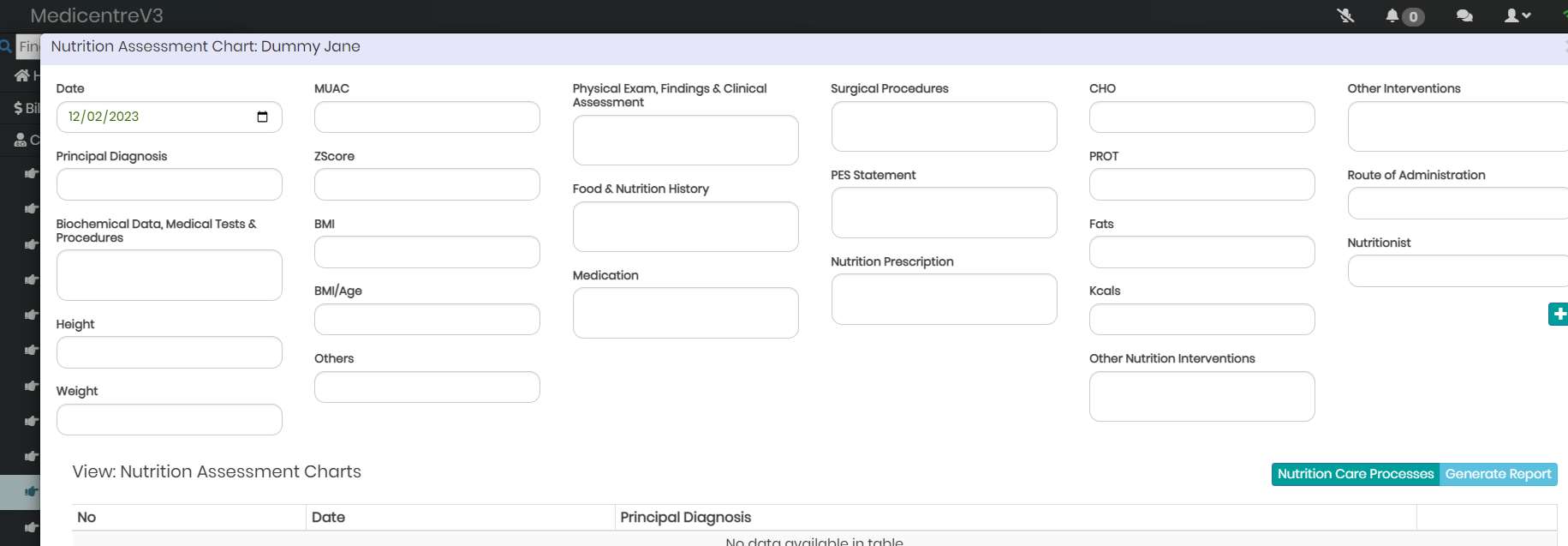Expand the user account dropdown
The height and width of the screenshot is (546, 1568).
[1517, 15]
